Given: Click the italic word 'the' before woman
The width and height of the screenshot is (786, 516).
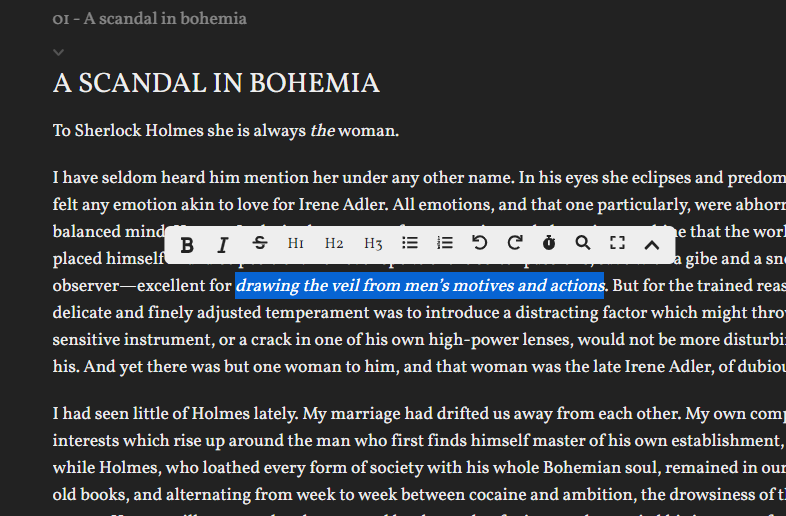Looking at the screenshot, I should [322, 131].
